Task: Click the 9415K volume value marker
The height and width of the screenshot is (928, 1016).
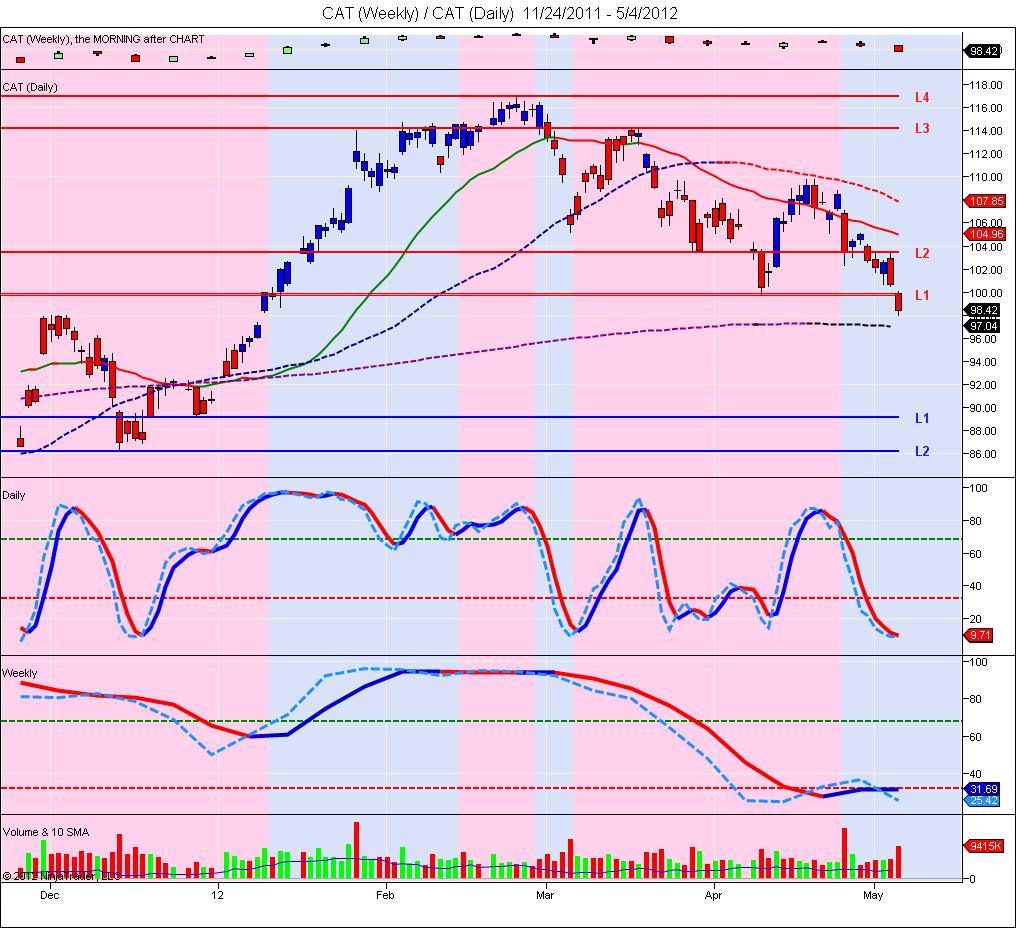Action: (985, 846)
